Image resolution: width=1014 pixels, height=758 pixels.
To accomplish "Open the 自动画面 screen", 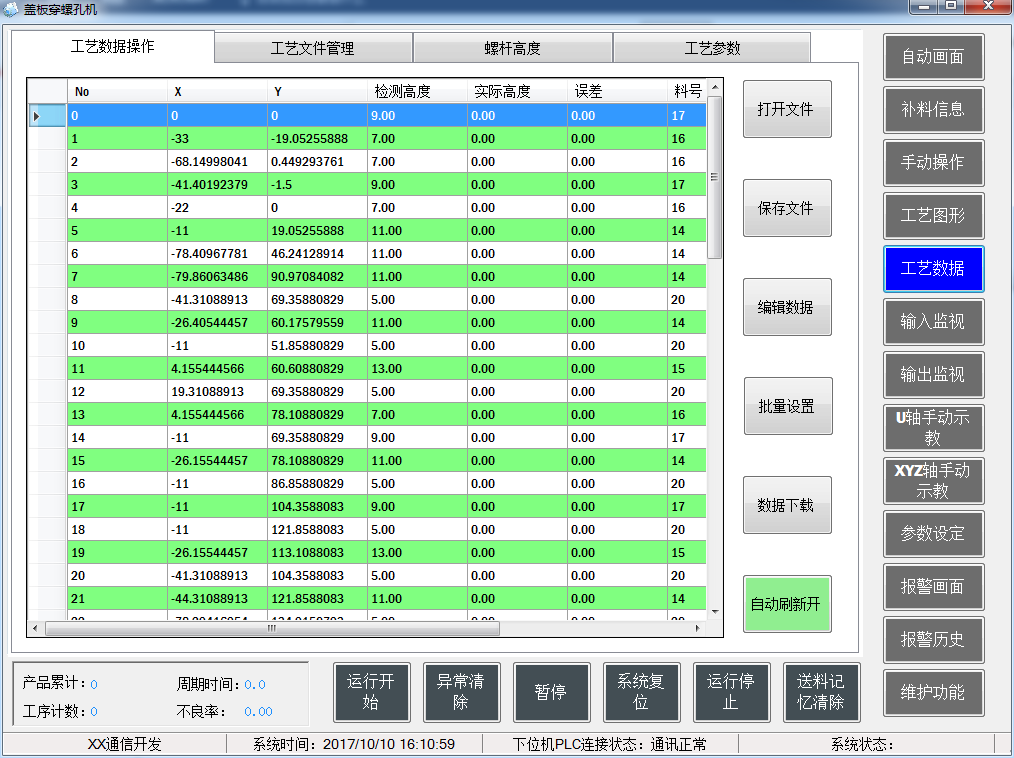I will pos(932,57).
